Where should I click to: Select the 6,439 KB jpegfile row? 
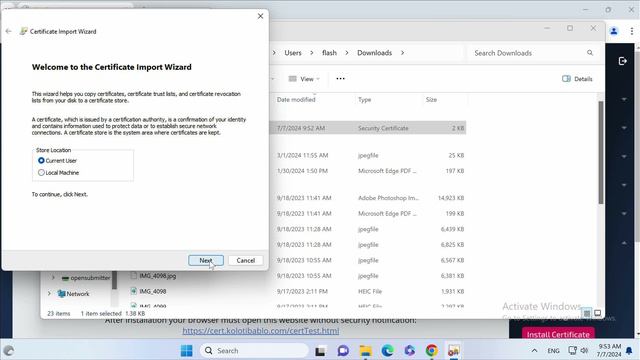point(367,229)
